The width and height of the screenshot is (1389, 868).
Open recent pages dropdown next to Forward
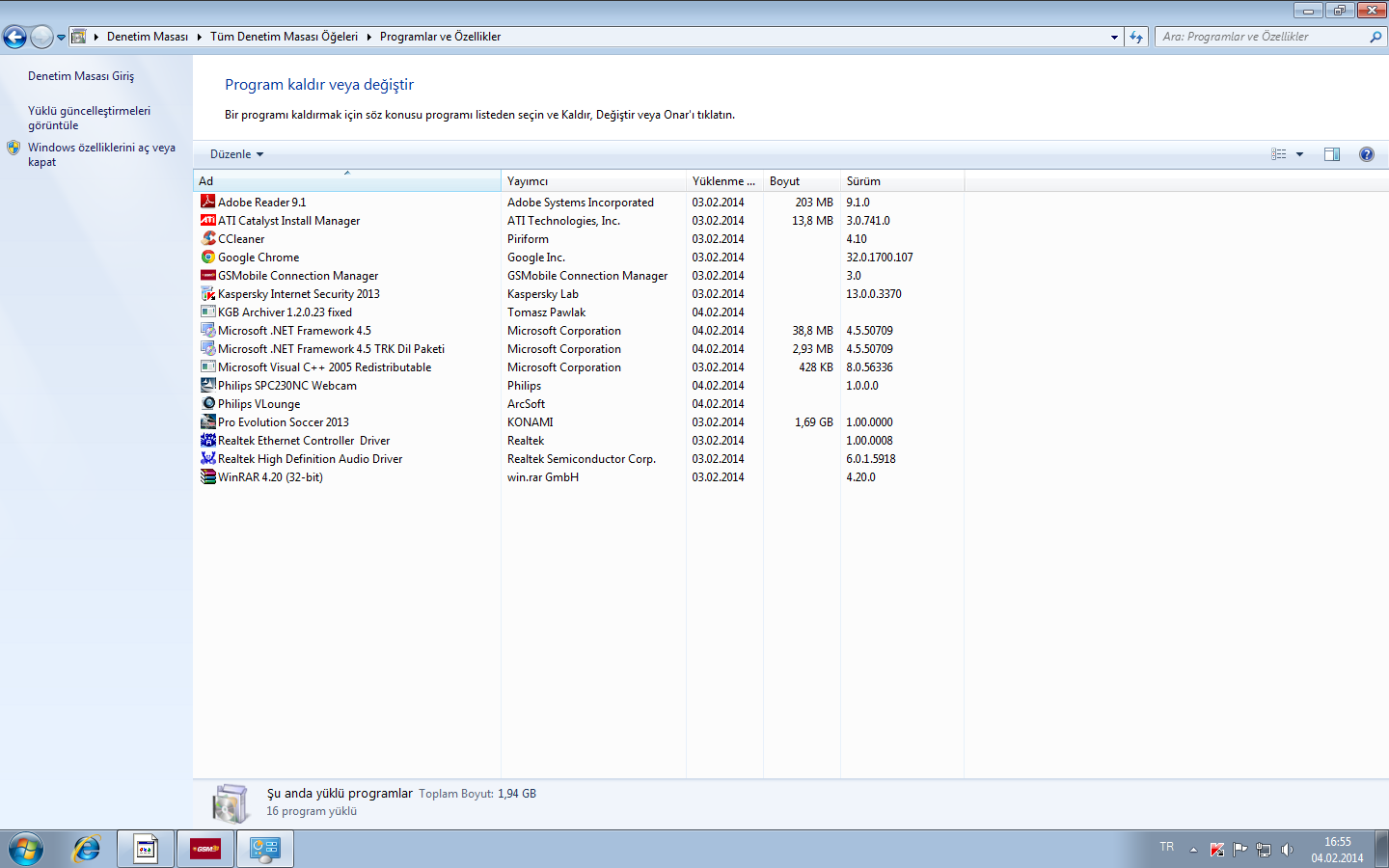tap(61, 38)
